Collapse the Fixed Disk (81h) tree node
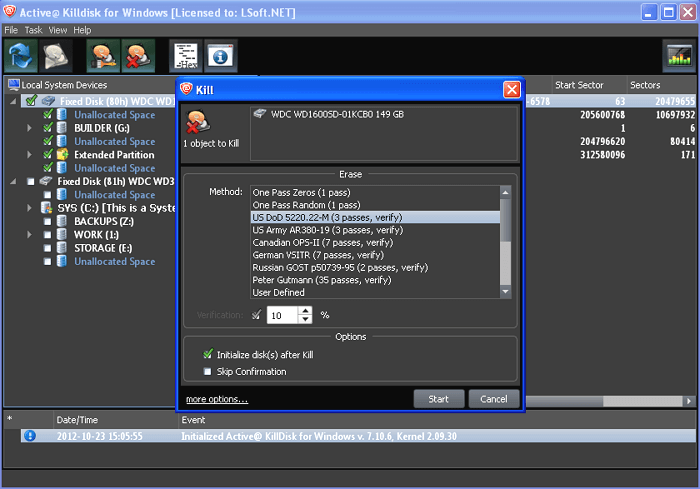The image size is (700, 489). (x=14, y=182)
